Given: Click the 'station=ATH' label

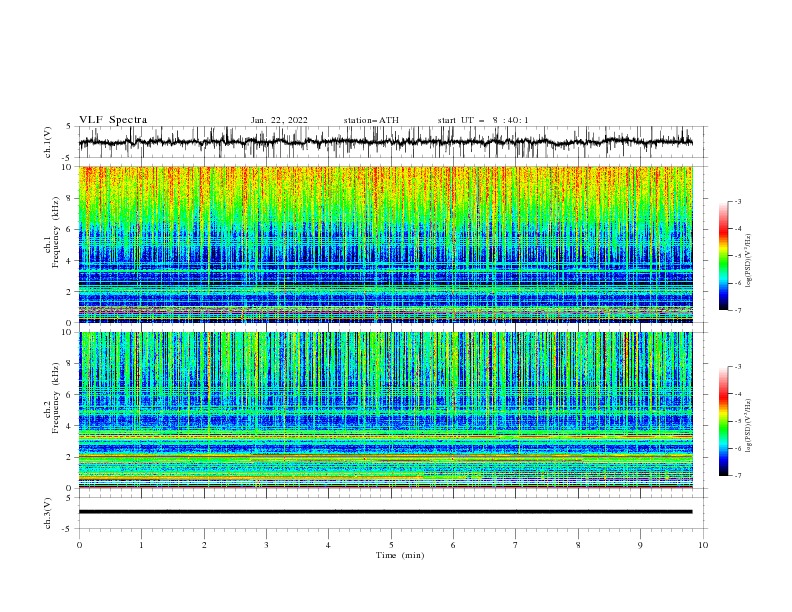Looking at the screenshot, I should click(x=371, y=120).
